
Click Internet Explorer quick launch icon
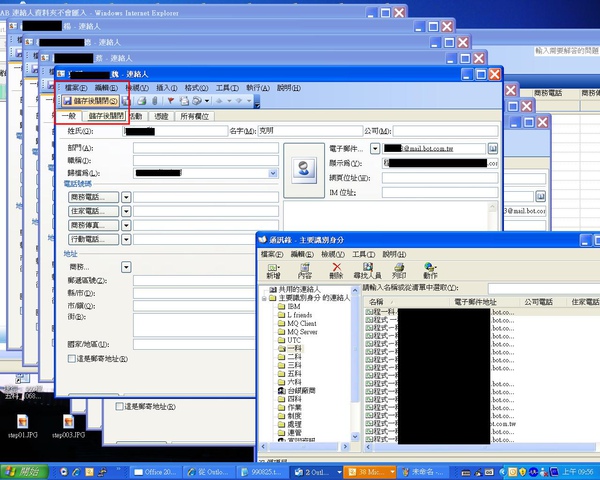tap(76, 472)
